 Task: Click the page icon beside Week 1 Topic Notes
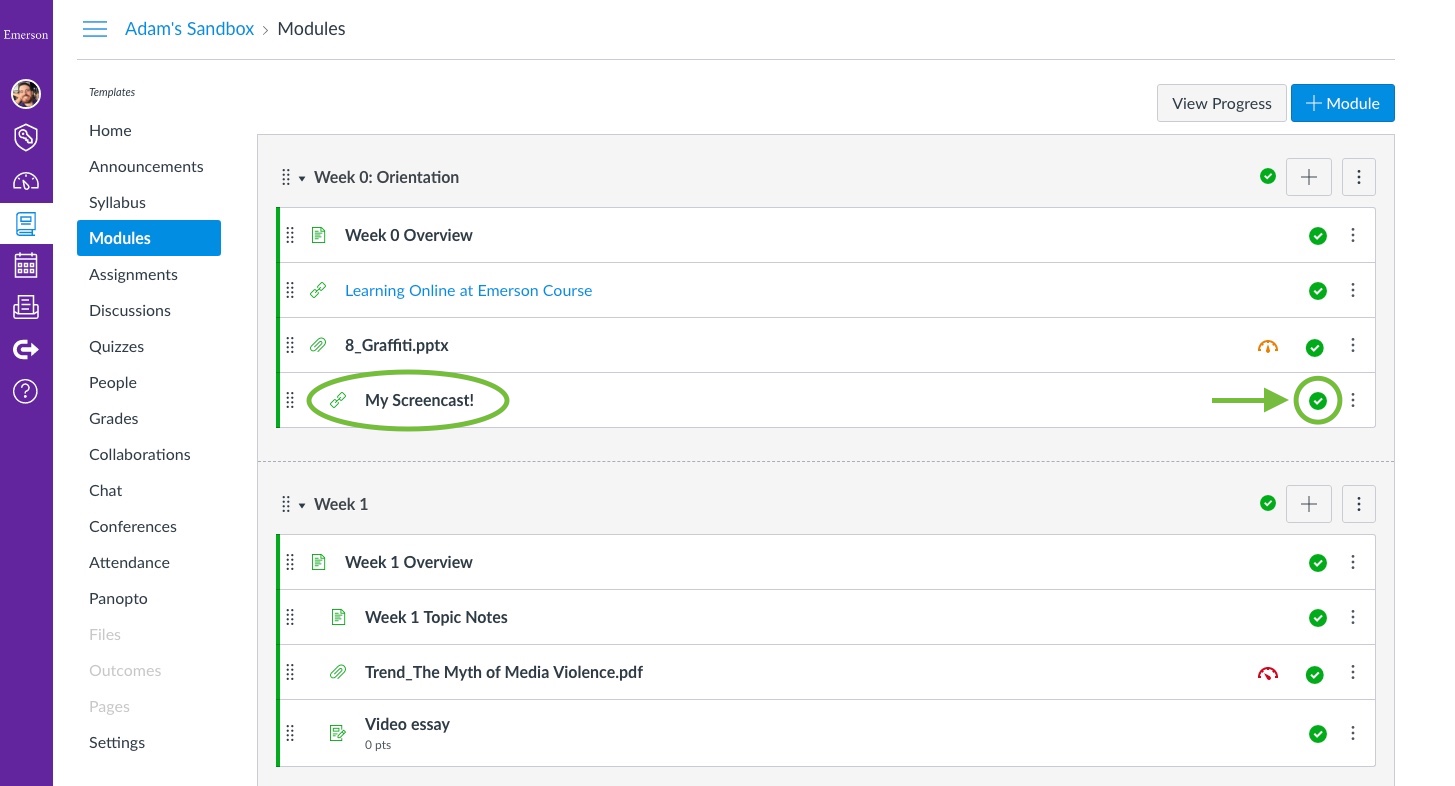(338, 617)
